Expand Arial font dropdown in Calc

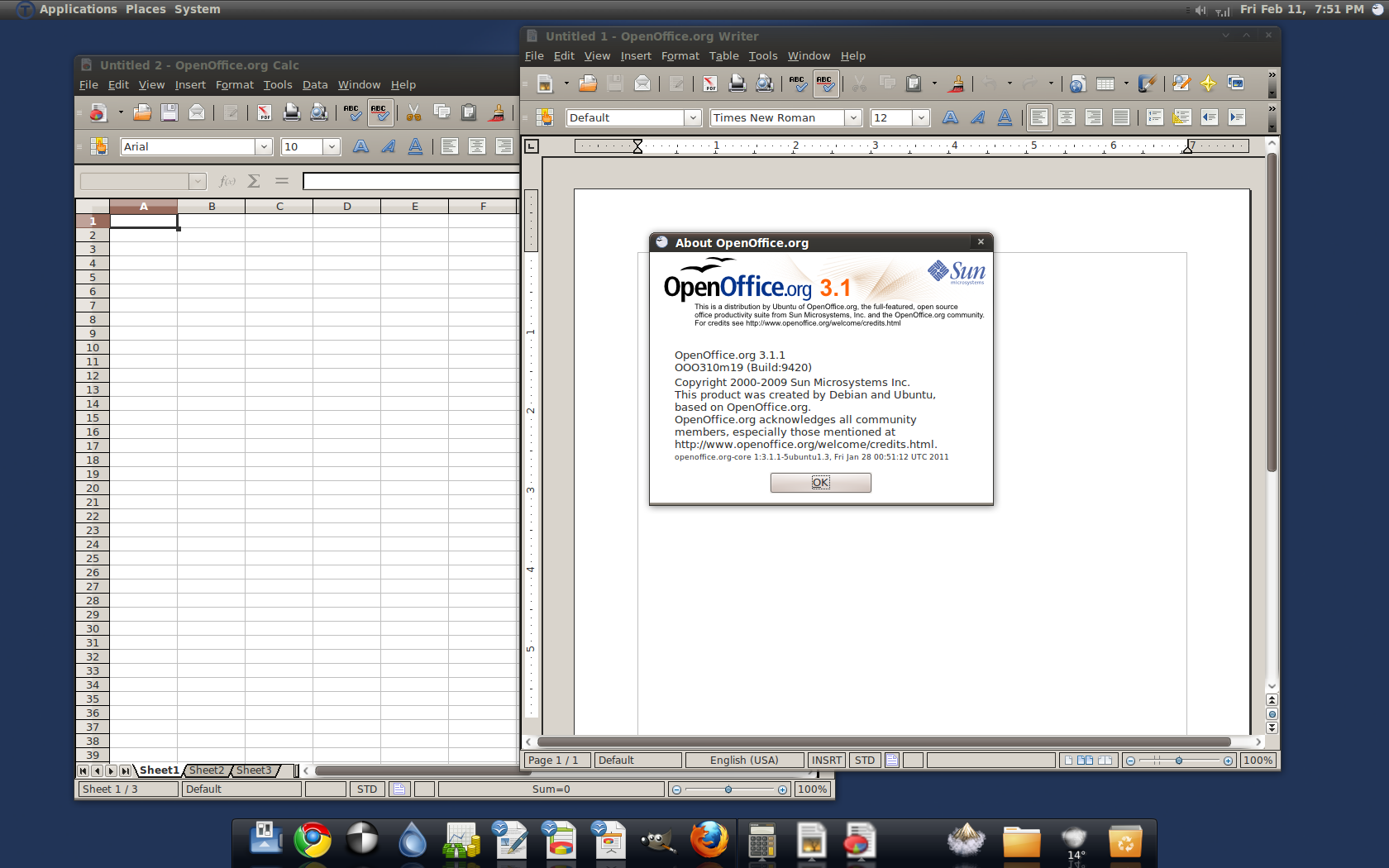click(264, 147)
